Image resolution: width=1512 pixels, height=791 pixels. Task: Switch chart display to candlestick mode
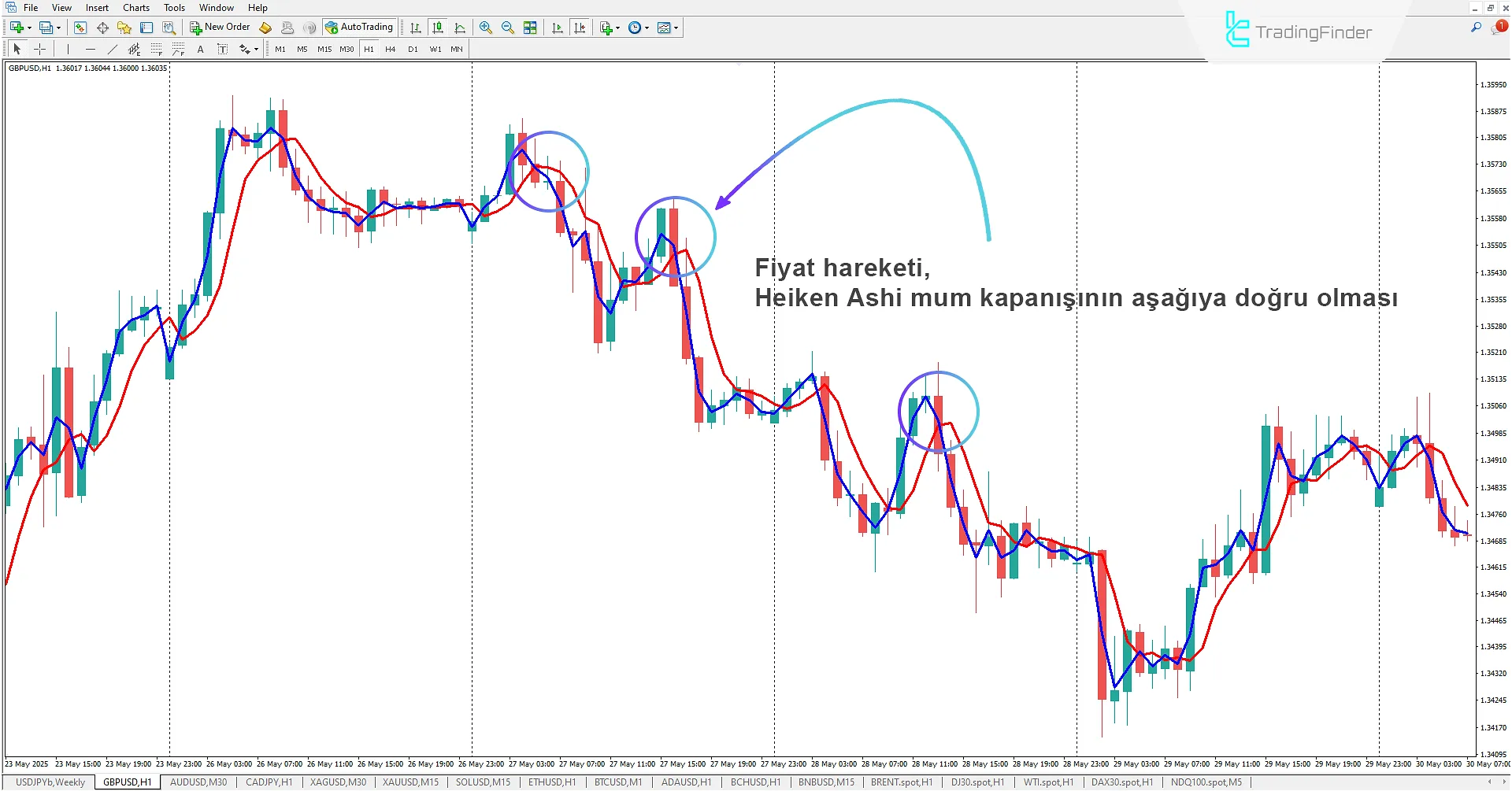click(x=438, y=27)
